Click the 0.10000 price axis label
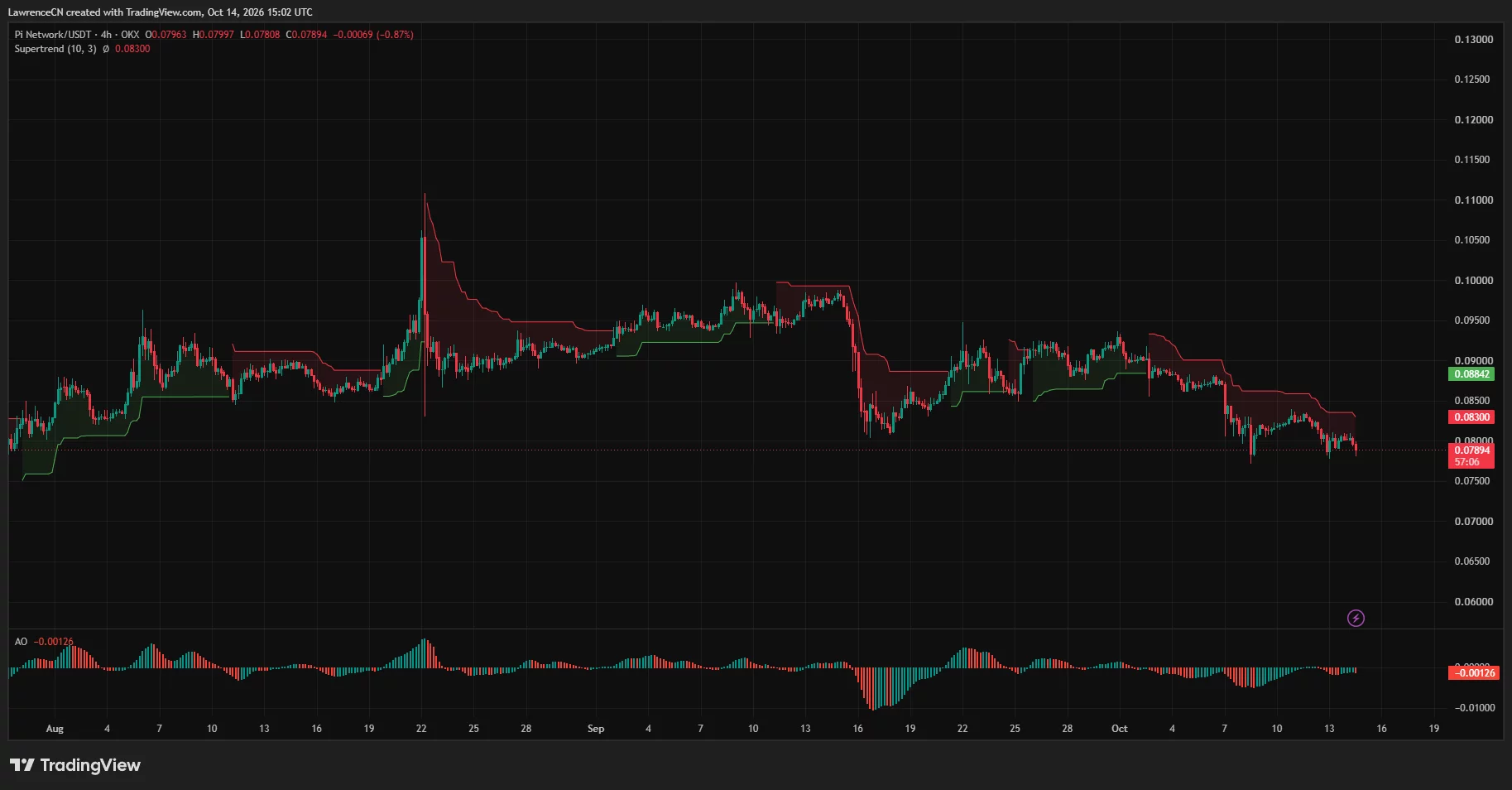This screenshot has height=790, width=1512. pos(1474,281)
